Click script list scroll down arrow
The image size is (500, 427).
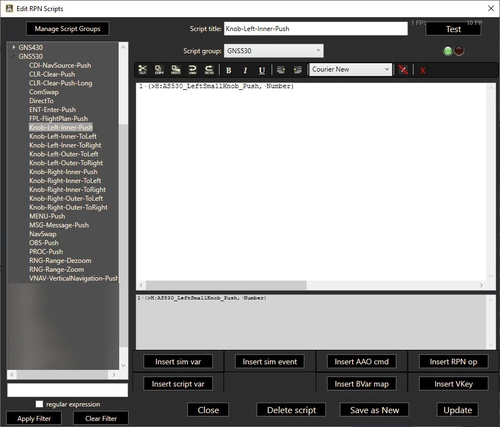coord(123,365)
